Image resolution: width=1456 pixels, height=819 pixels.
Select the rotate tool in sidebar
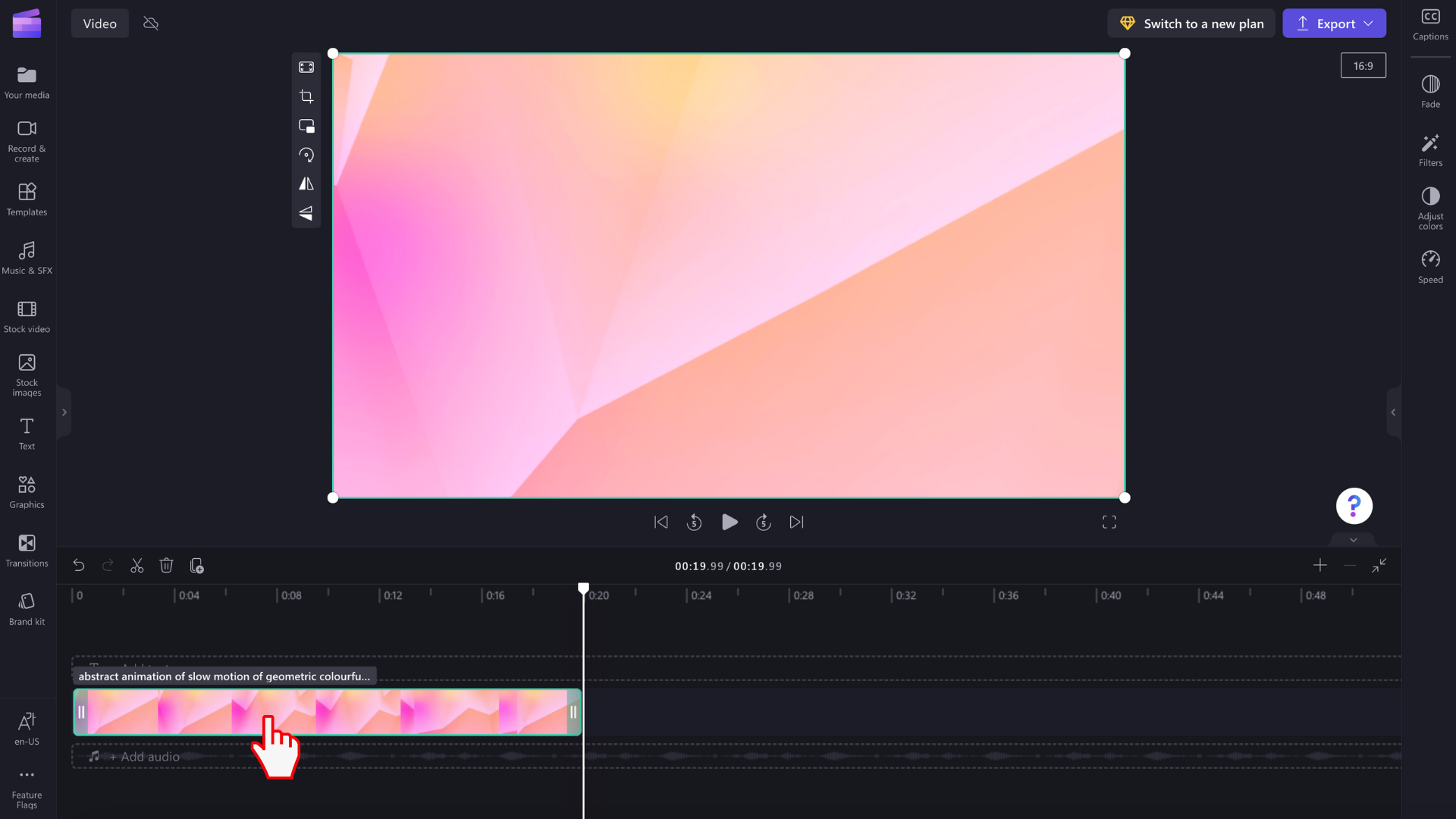click(307, 155)
